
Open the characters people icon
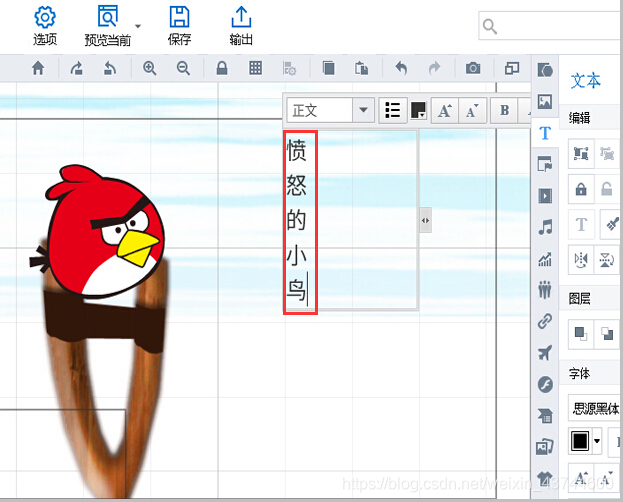click(545, 290)
